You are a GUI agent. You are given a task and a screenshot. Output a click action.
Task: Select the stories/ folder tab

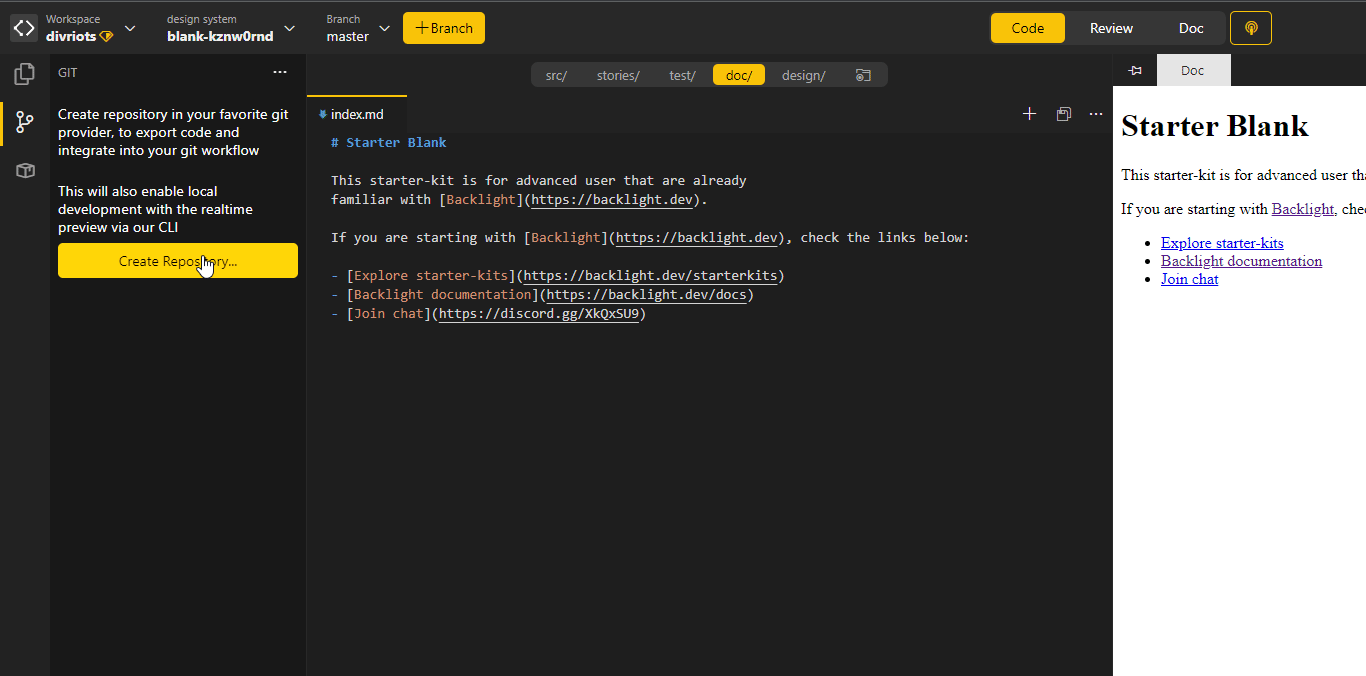618,75
